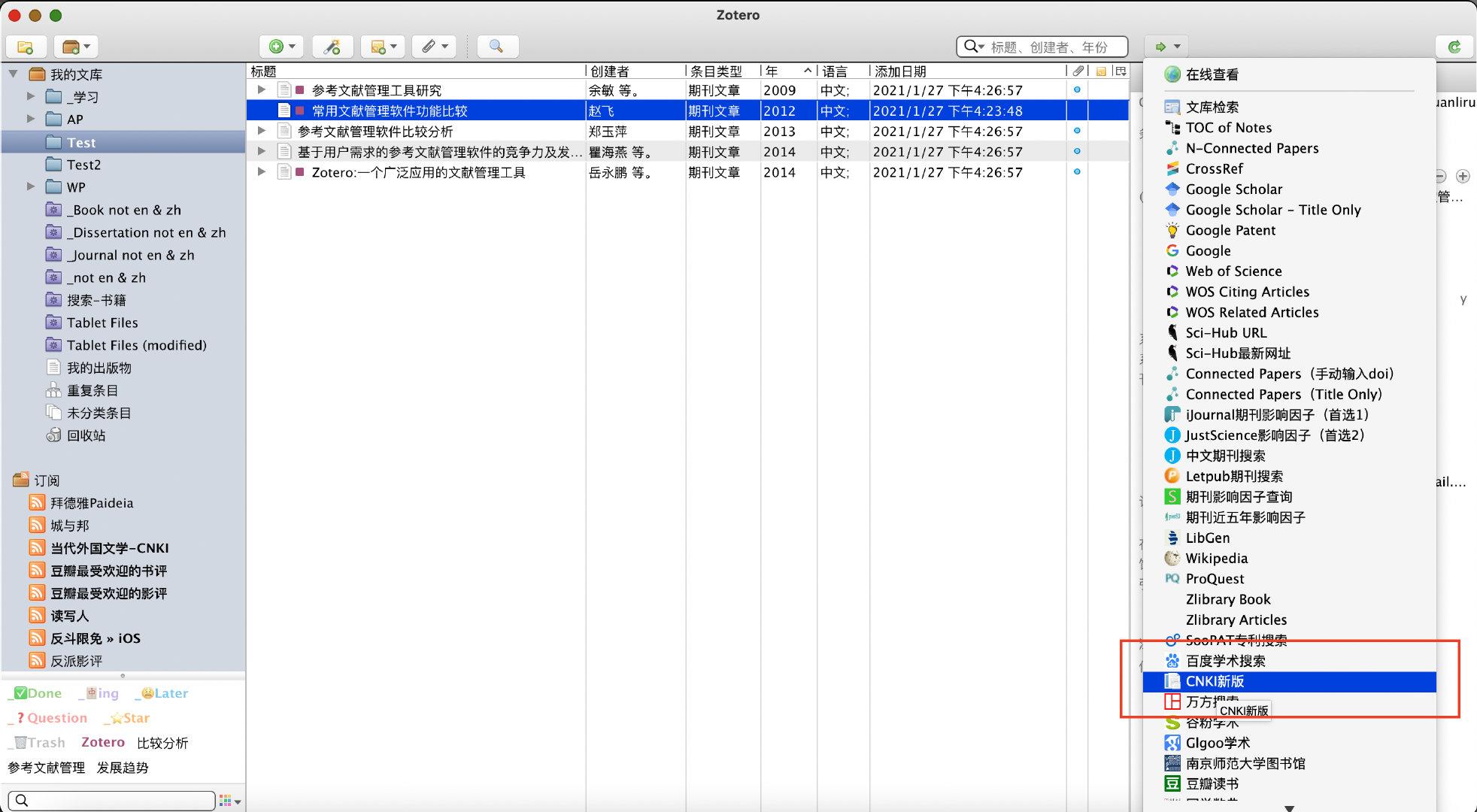
Task: Click the new collection toolbar icon
Action: pos(26,47)
